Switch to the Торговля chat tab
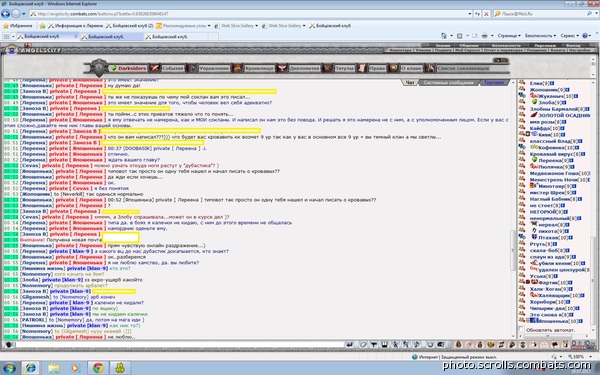 (494, 83)
